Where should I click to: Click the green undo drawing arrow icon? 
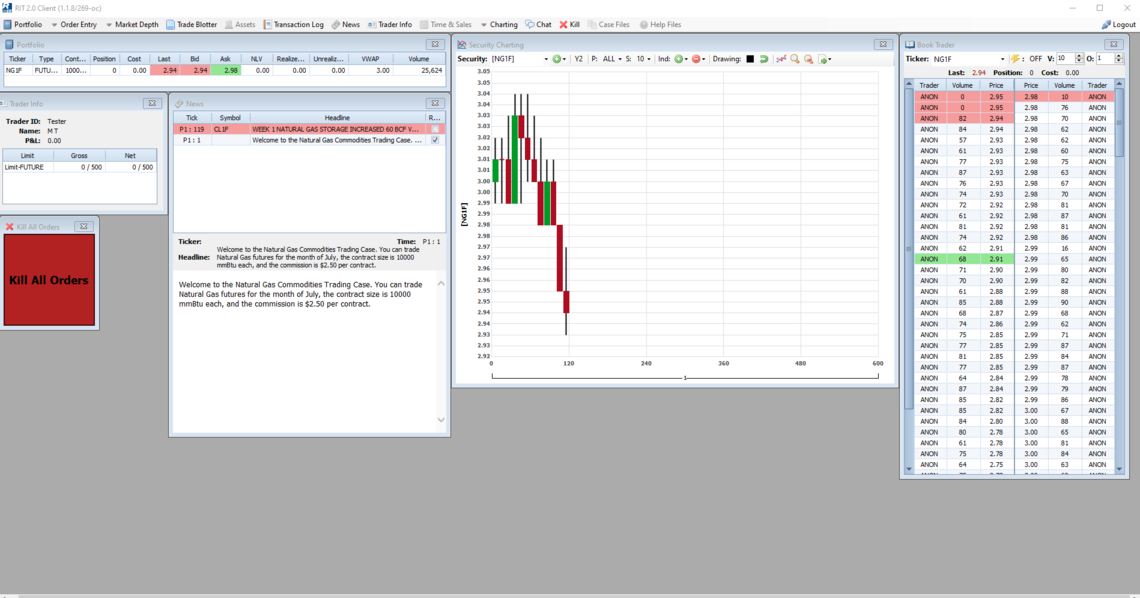click(x=764, y=59)
